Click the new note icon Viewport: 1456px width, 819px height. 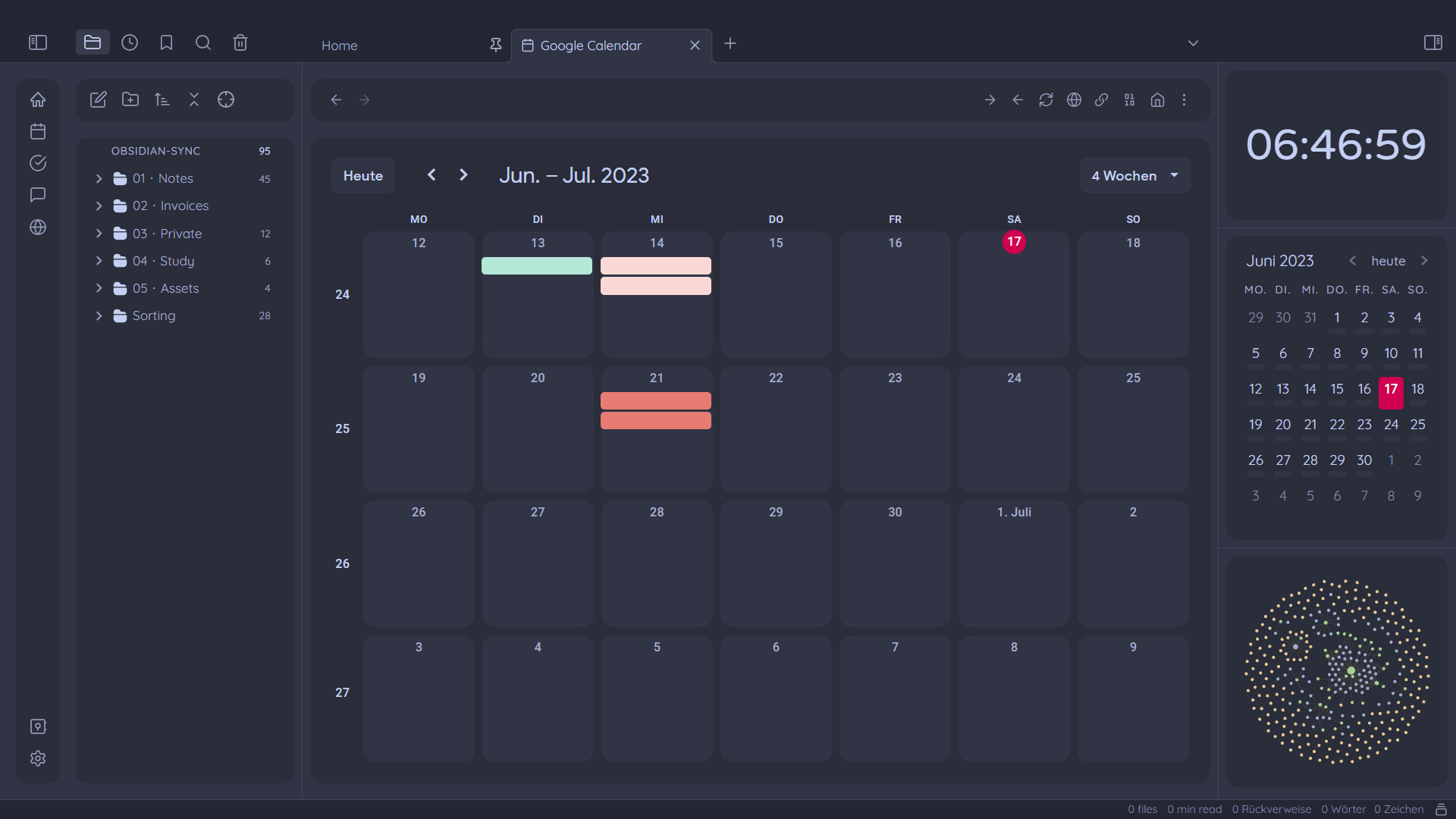pos(99,100)
